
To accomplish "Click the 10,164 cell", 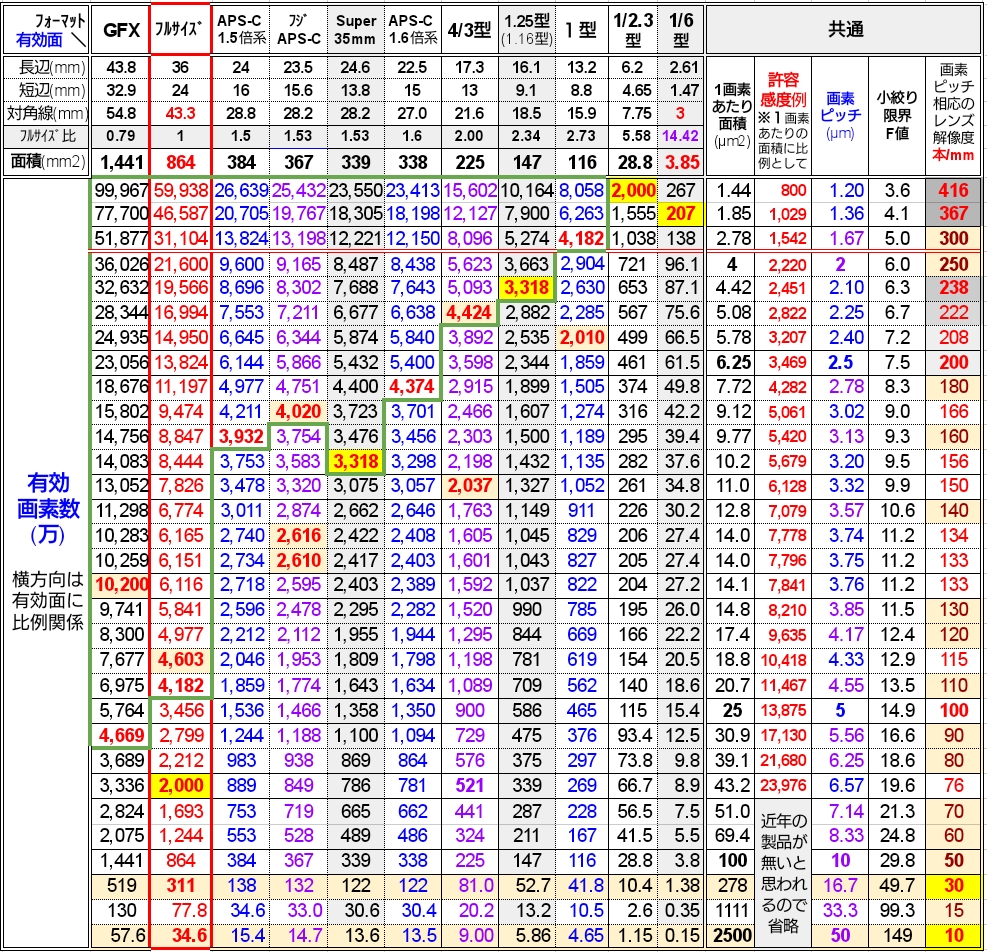I will coord(527,190).
